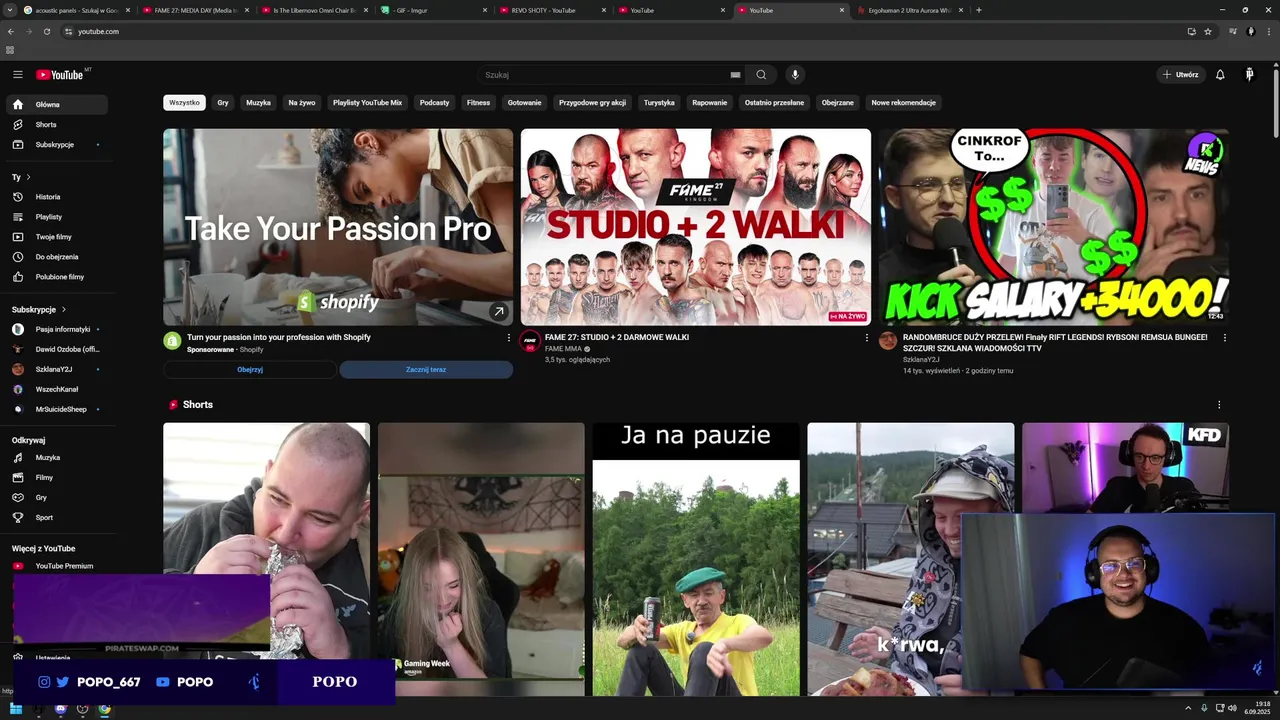The width and height of the screenshot is (1280, 720).
Task: Open more options for FAME 27 video
Action: click(x=867, y=338)
